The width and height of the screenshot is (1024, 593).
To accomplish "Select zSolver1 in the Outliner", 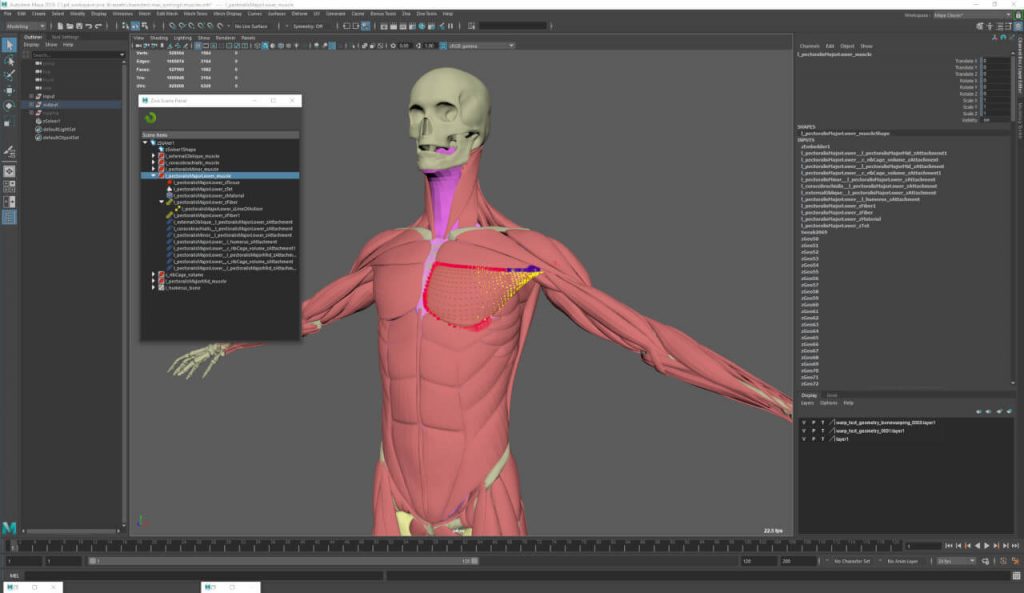I will tap(52, 121).
